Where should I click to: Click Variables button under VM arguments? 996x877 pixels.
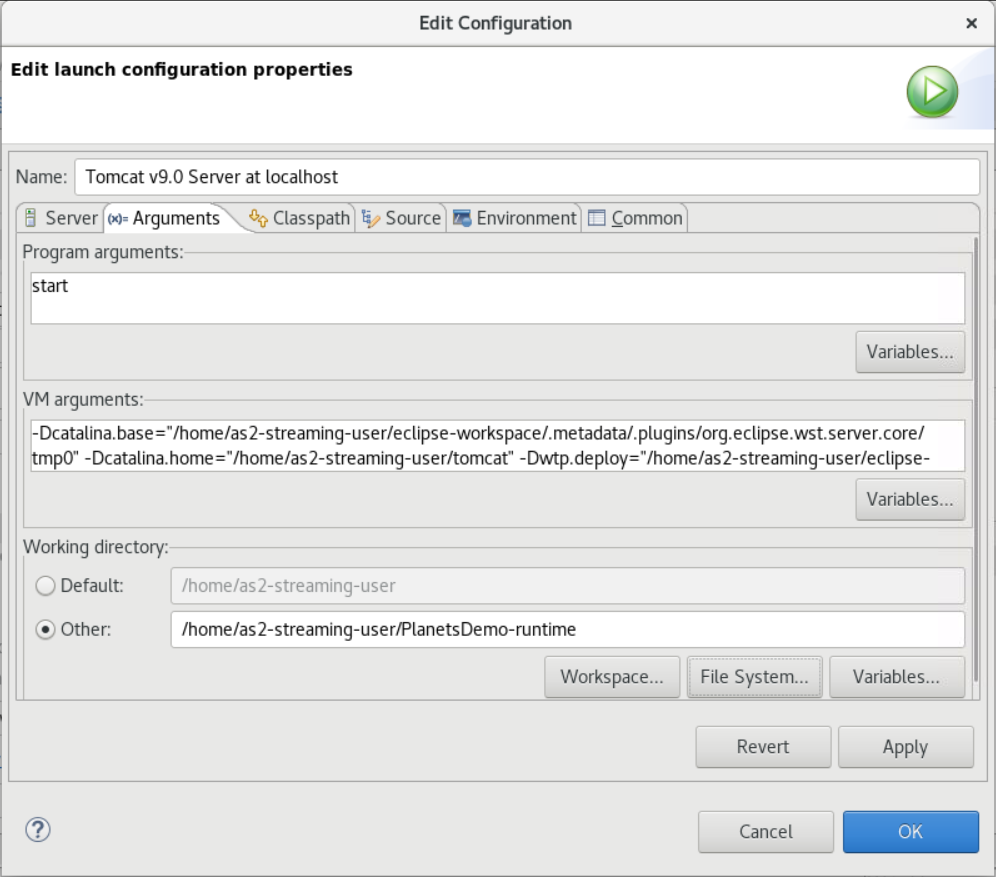[909, 499]
